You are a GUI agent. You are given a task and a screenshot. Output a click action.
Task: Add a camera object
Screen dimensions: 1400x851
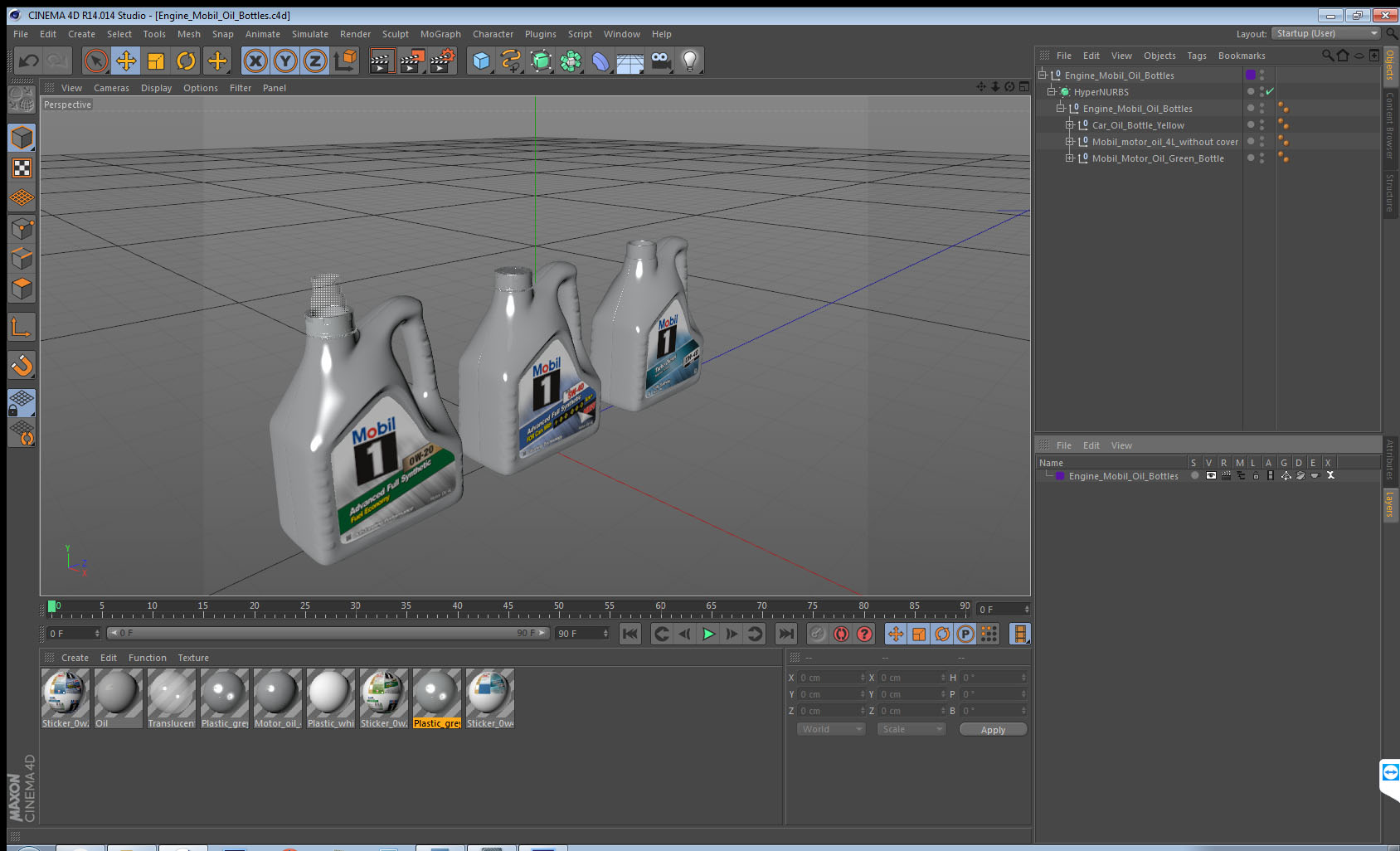tap(660, 61)
